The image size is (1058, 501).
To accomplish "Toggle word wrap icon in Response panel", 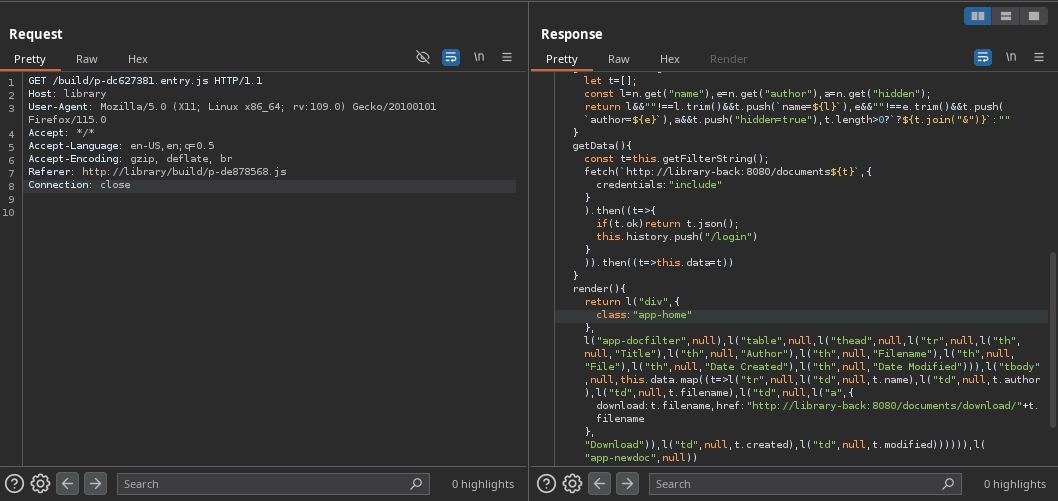I will point(983,57).
